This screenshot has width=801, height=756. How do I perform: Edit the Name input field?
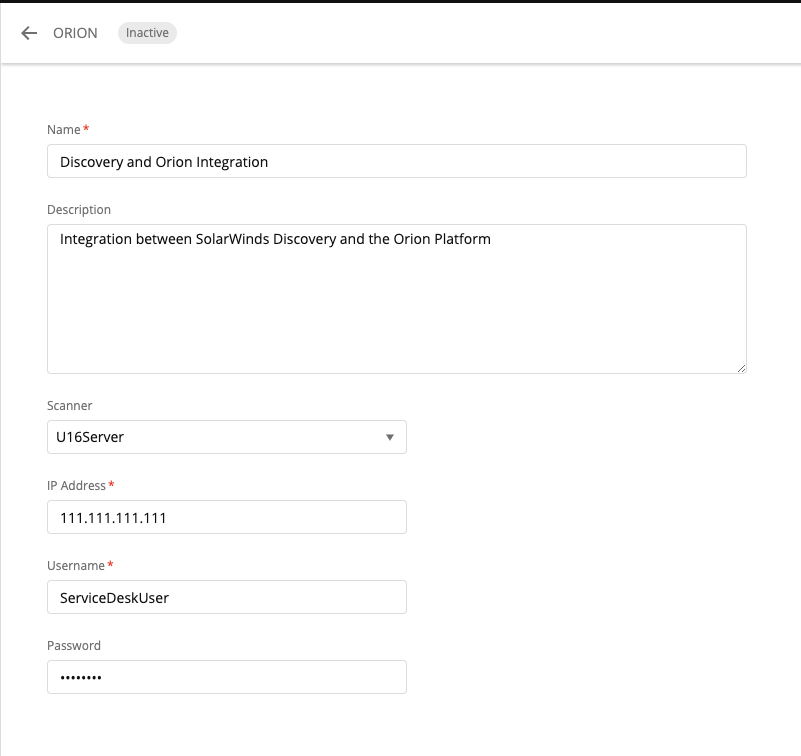pyautogui.click(x=397, y=161)
